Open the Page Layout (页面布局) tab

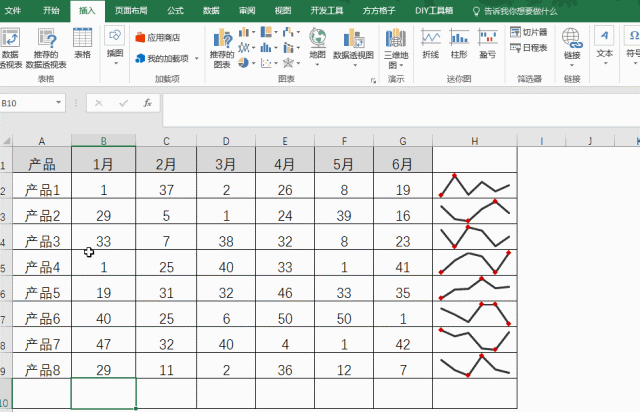click(x=131, y=11)
